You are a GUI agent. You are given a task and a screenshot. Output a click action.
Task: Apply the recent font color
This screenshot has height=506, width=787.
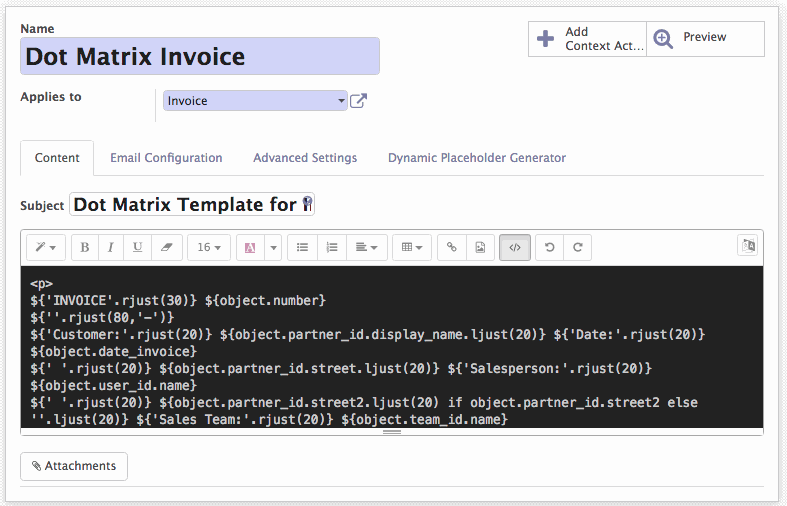(250, 247)
